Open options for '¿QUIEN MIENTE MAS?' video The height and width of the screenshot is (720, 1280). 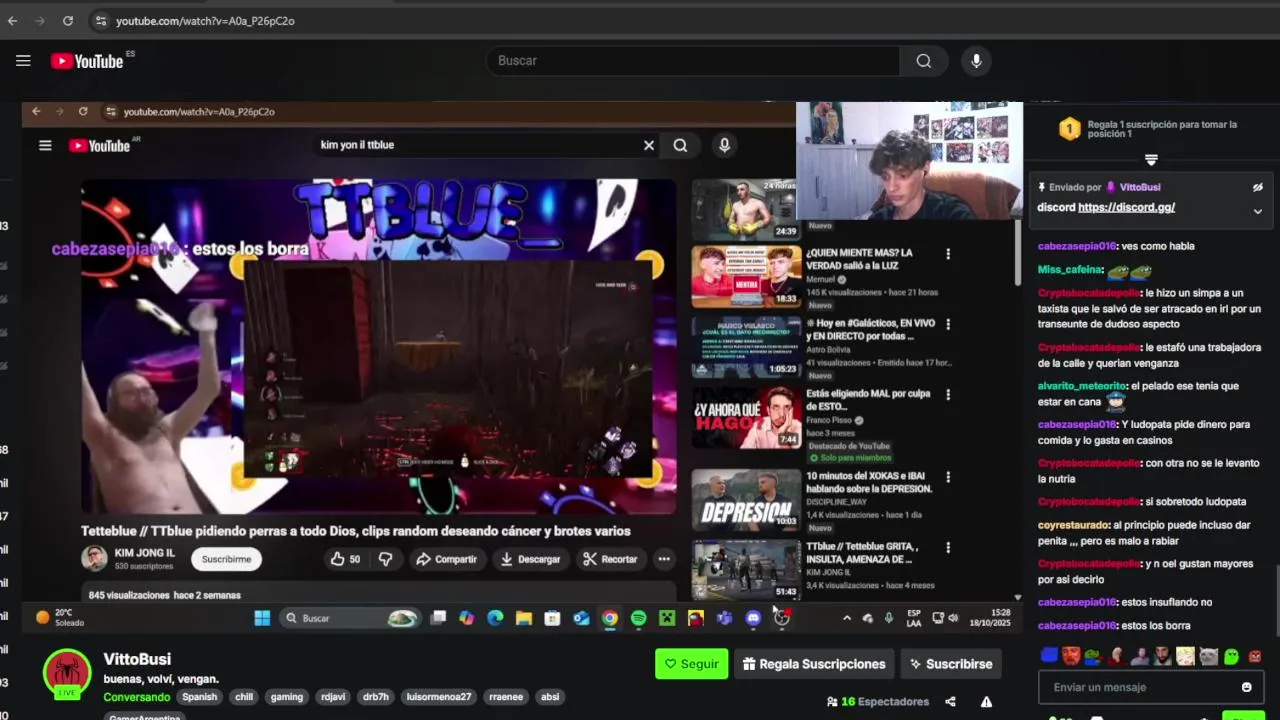click(948, 254)
